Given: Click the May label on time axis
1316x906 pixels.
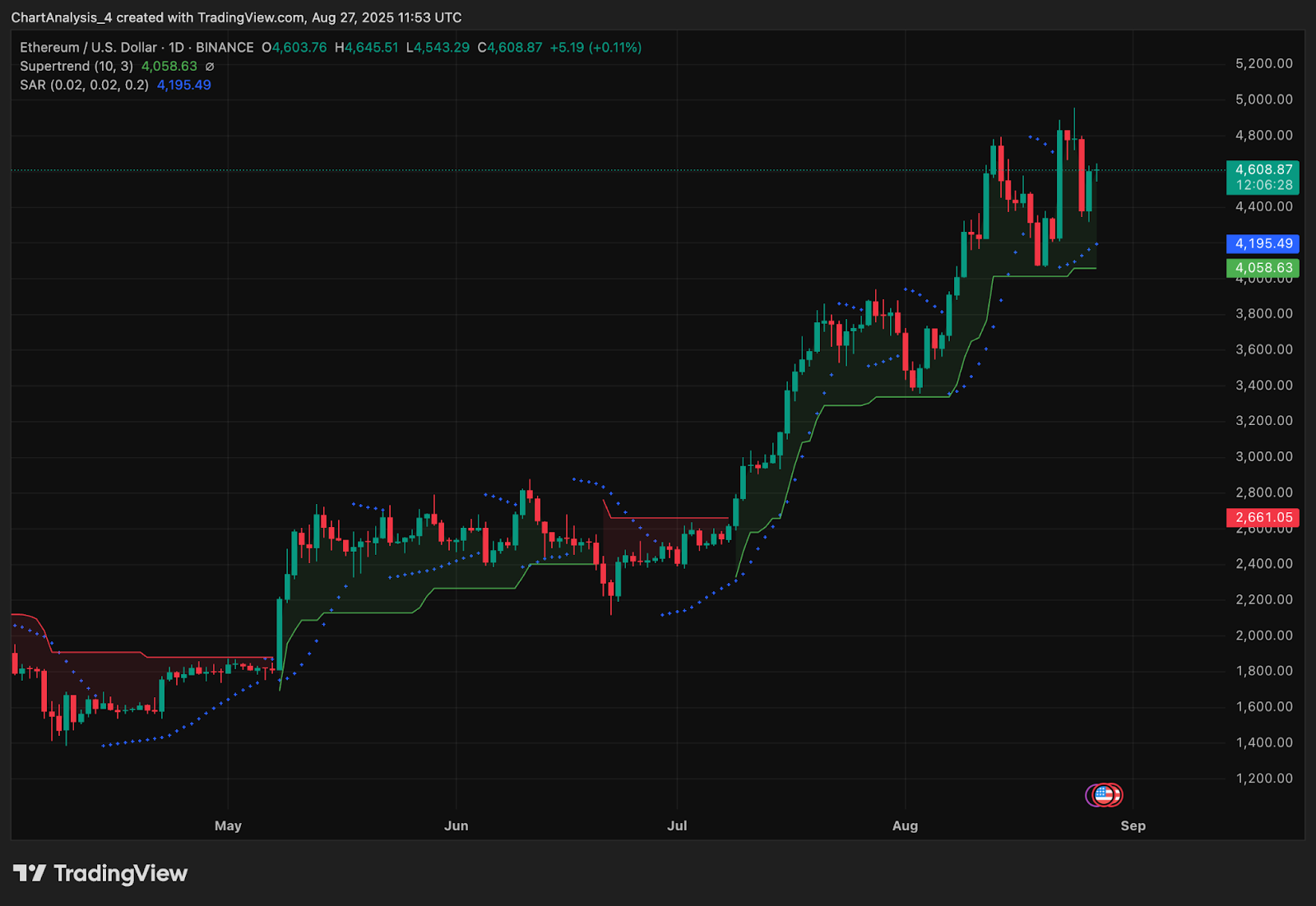Looking at the screenshot, I should 228,825.
